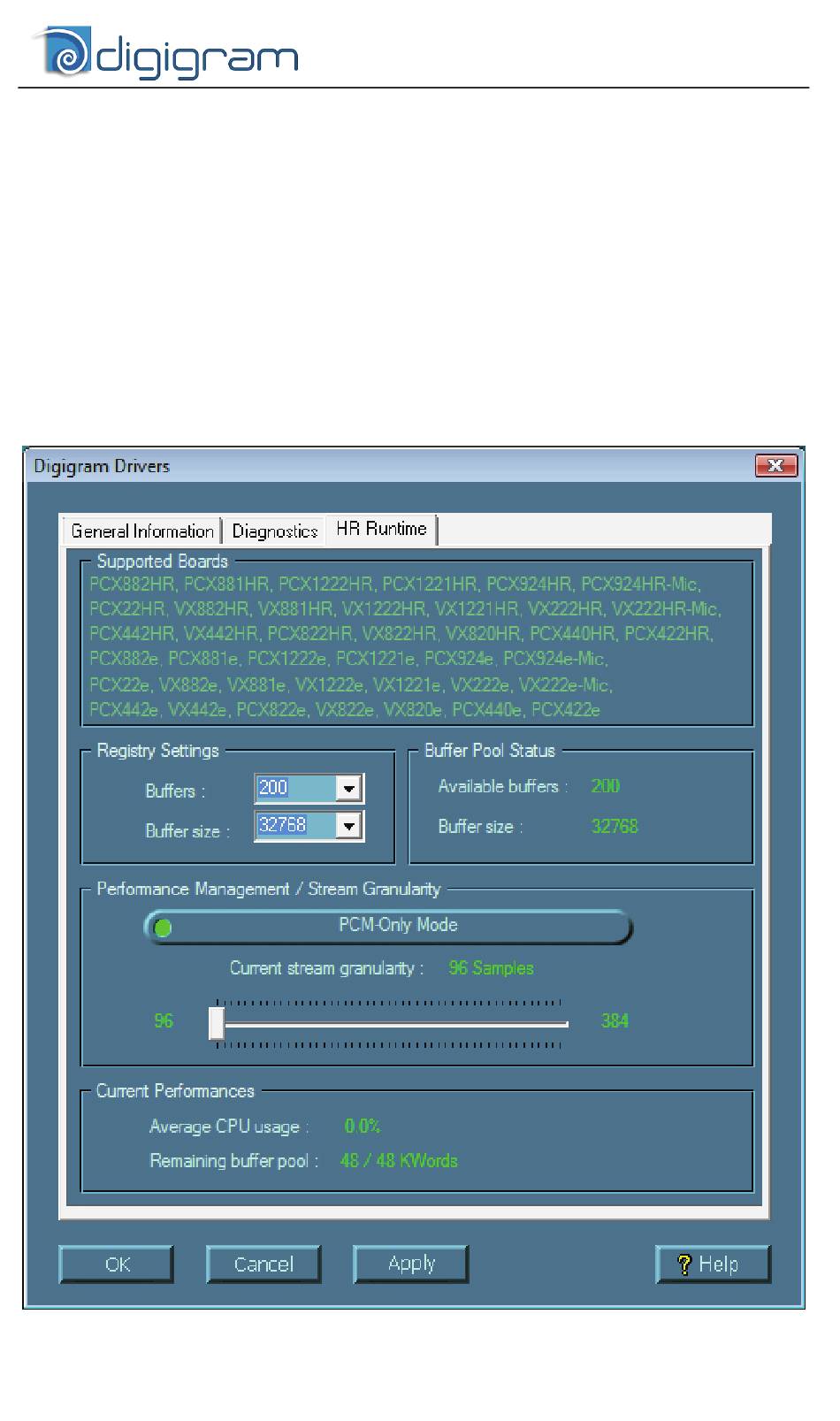
Task: Click the '48 / 48 KWords' buffer pool value
Action: tap(399, 1161)
